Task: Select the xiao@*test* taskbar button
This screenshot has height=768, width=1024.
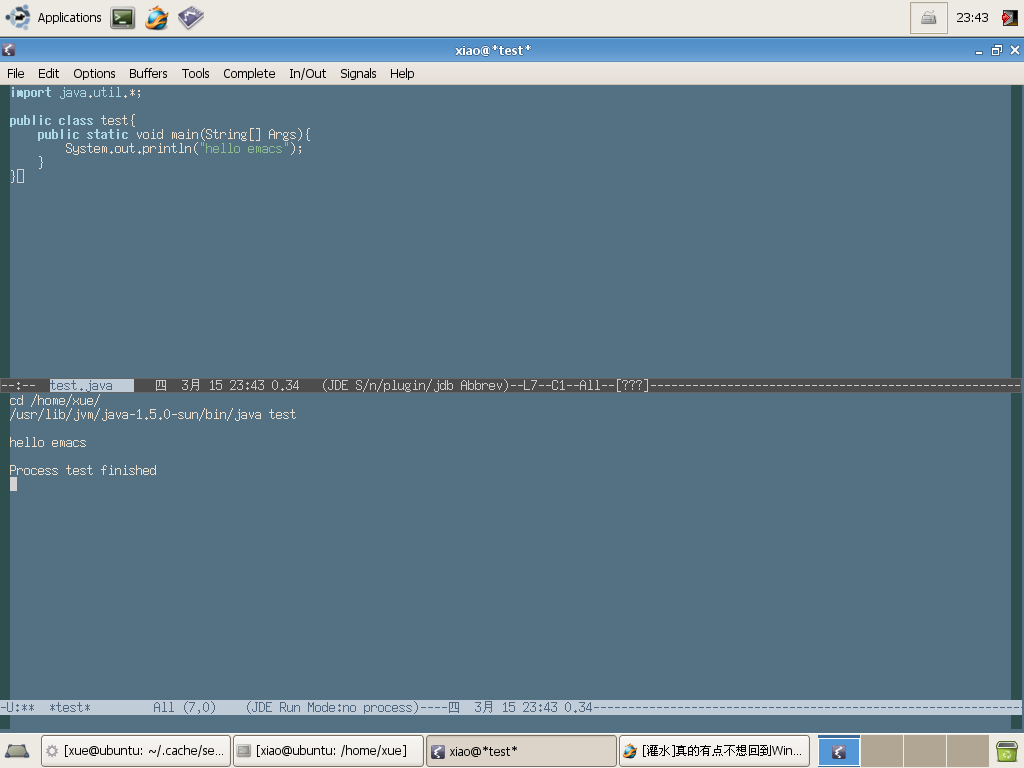Action: tap(521, 751)
